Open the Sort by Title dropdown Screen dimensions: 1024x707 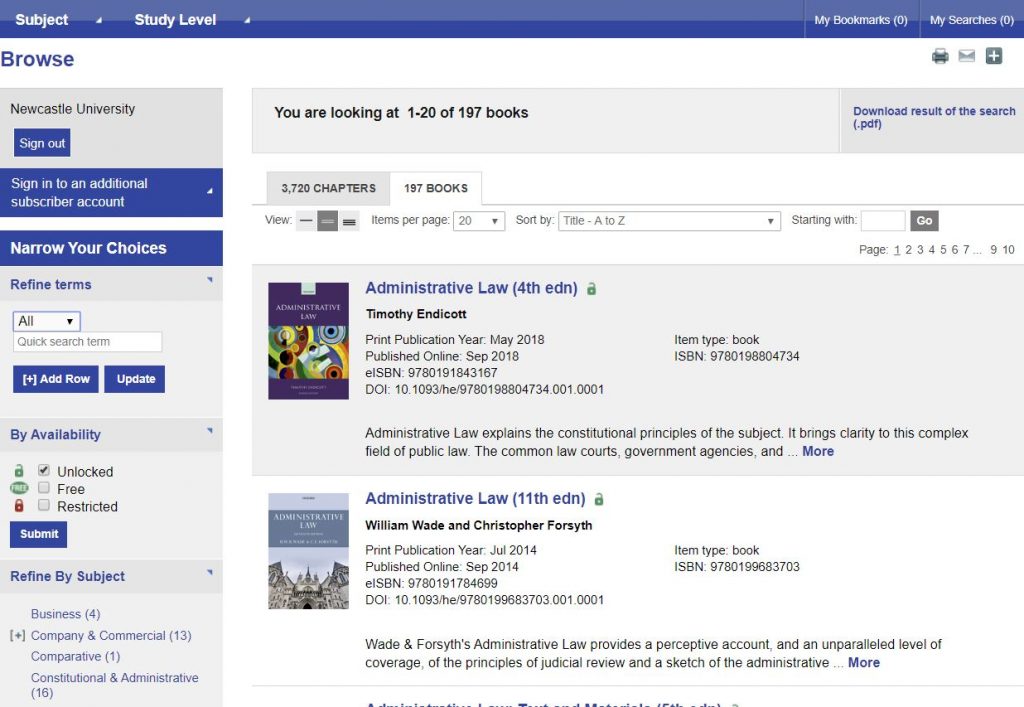click(668, 221)
